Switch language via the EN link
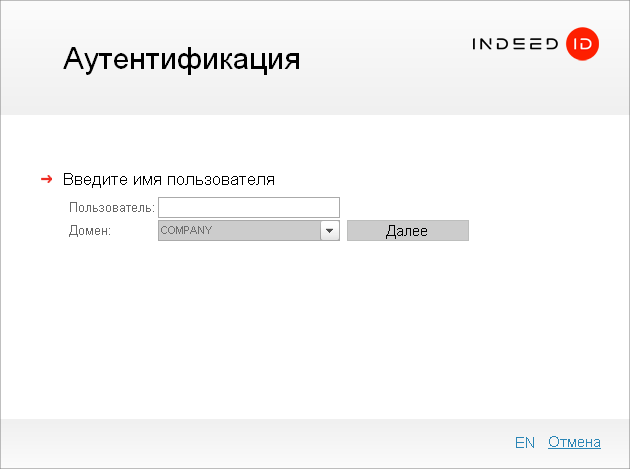630x469 pixels. pyautogui.click(x=525, y=442)
